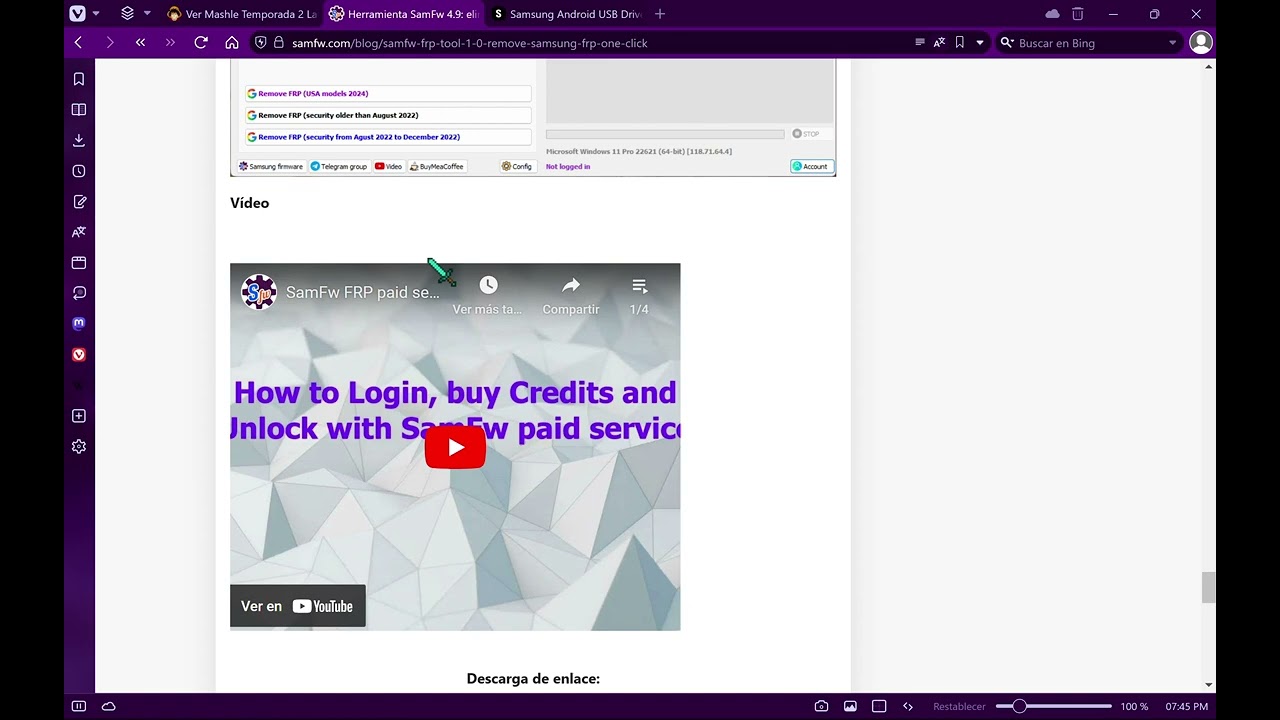Screen dimensions: 1280x720
Task: Translate the page from address bar
Action: pos(939,43)
